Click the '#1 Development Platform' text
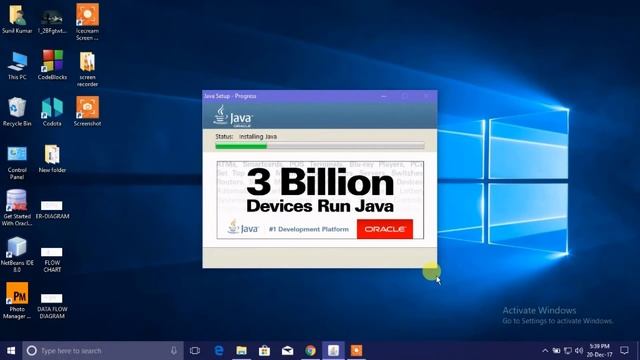 pos(309,229)
